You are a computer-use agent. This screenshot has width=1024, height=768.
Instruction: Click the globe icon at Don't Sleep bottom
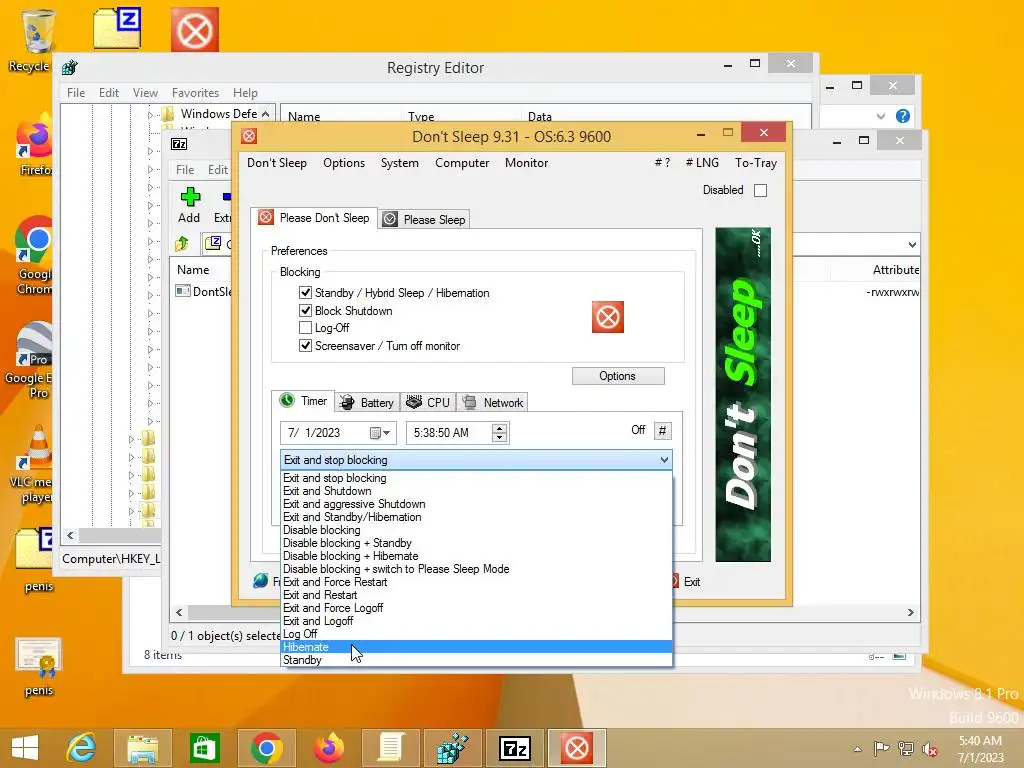tap(261, 581)
